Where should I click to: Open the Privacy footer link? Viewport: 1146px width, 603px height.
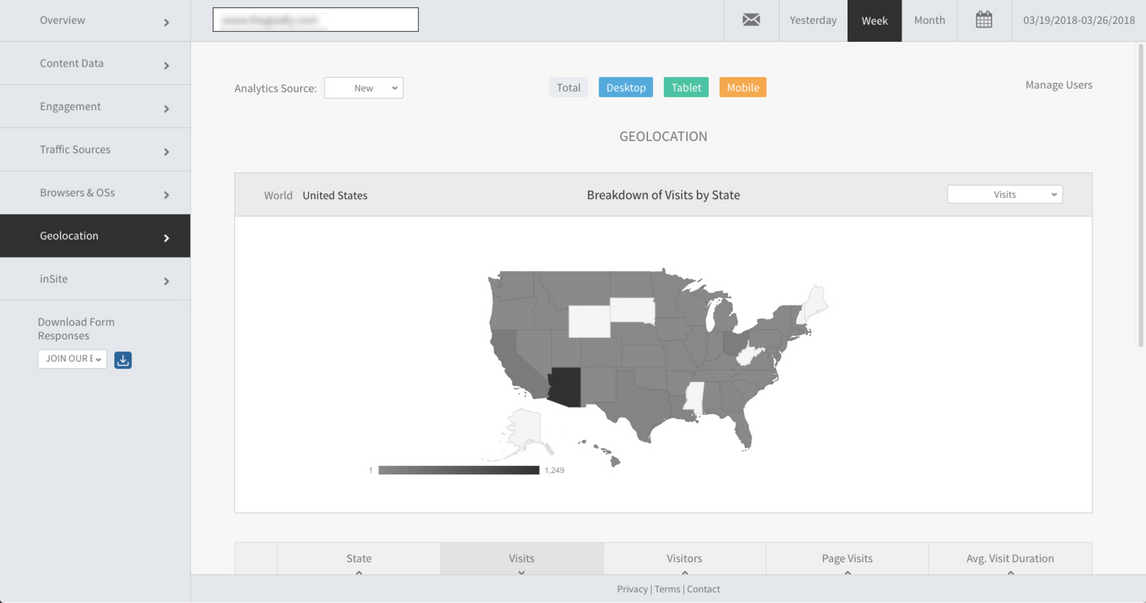(632, 589)
